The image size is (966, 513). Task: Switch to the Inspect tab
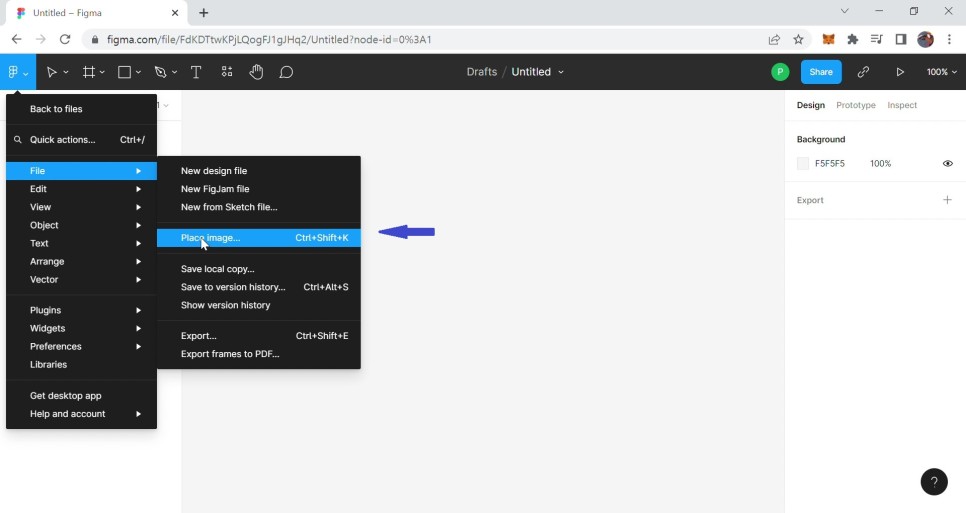[902, 105]
